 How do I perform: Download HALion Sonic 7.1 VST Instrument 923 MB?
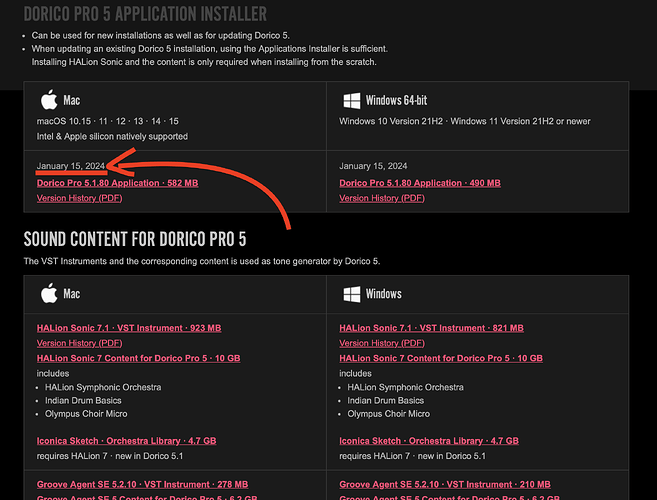[129, 328]
